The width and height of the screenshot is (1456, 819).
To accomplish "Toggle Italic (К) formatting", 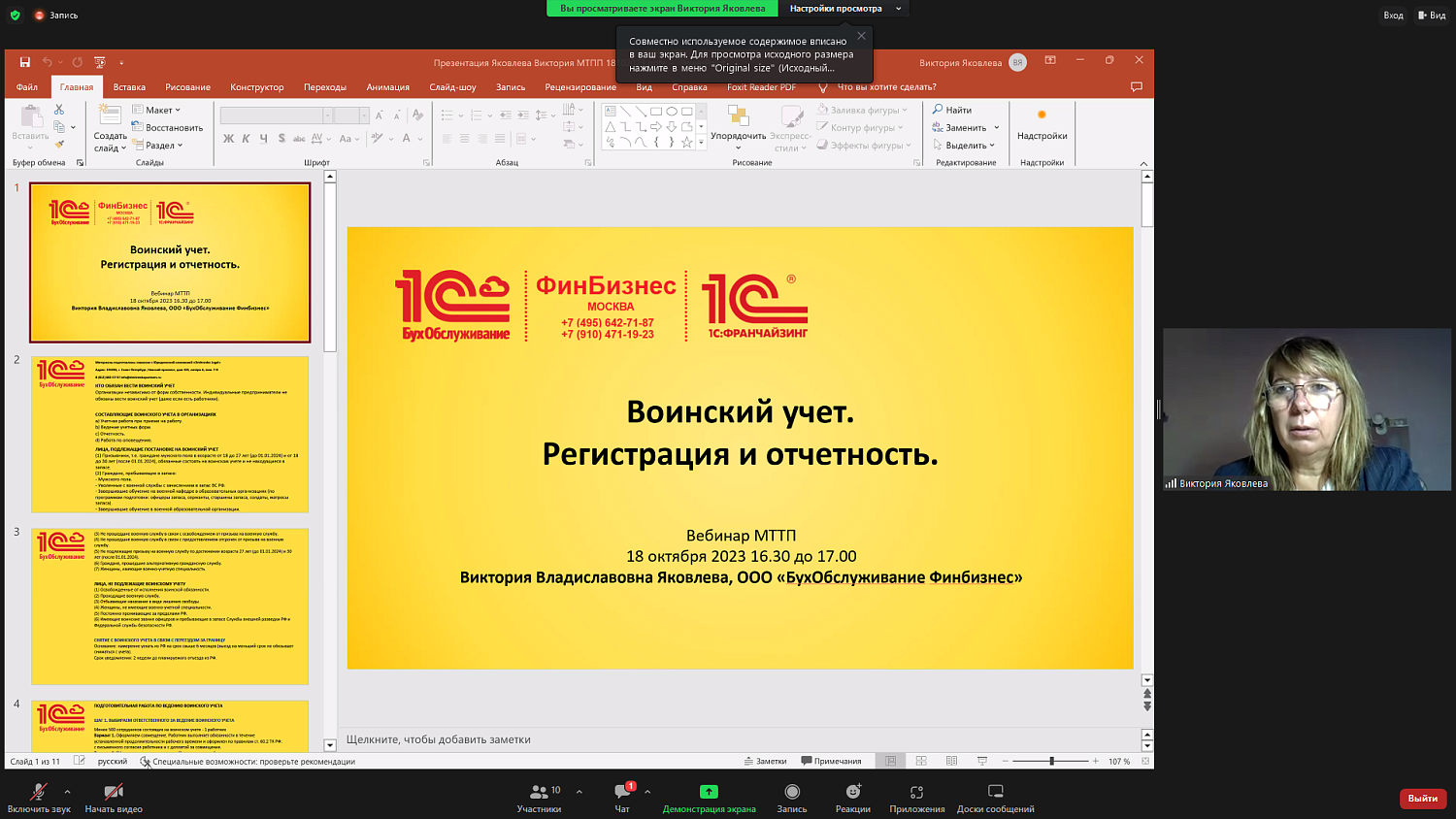I will coord(246,139).
